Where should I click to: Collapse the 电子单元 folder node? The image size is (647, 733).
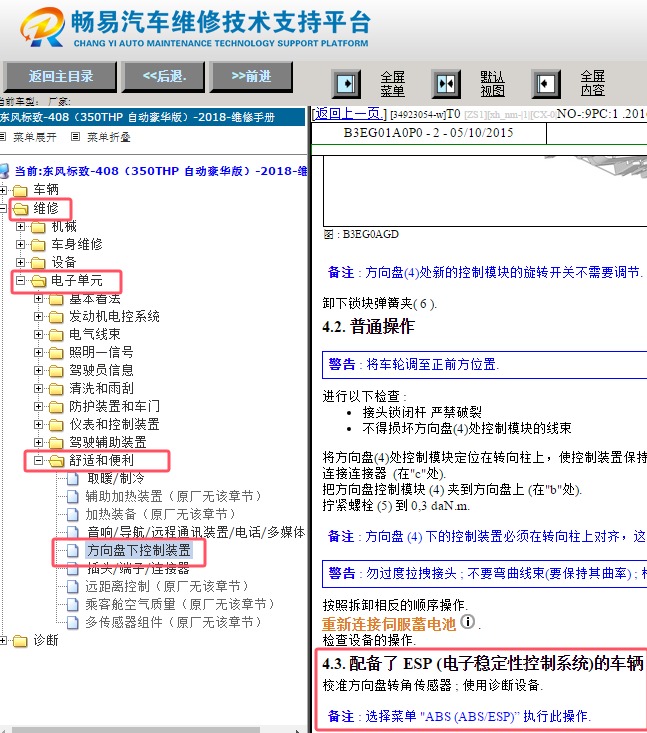[21, 280]
